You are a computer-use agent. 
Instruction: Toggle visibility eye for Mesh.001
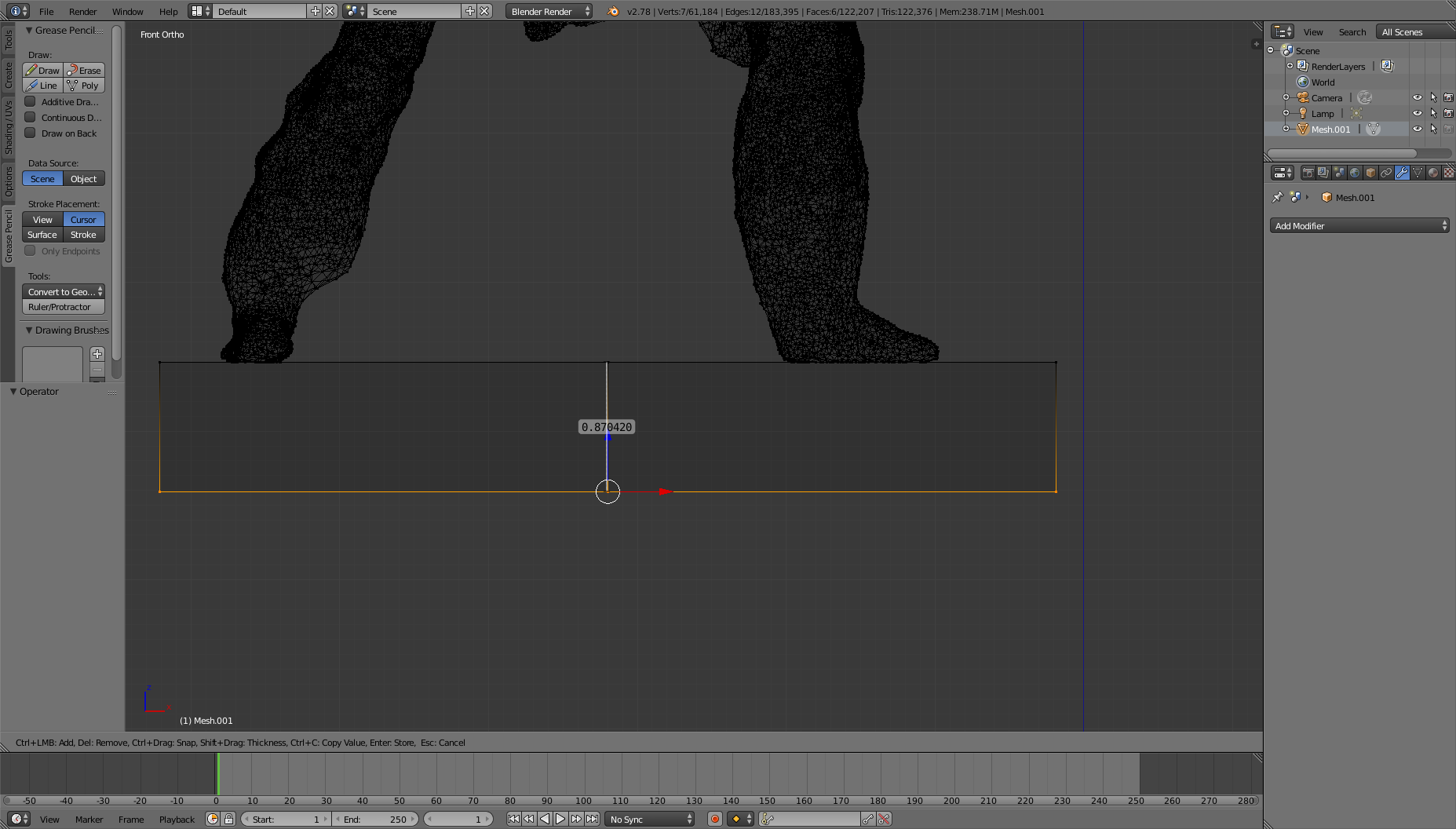pos(1418,129)
